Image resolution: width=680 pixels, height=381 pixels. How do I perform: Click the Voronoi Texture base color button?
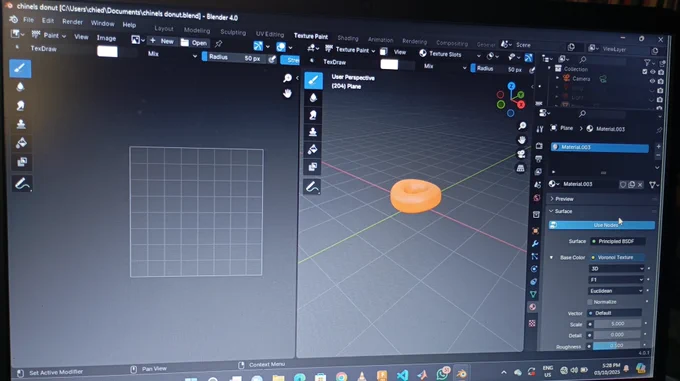617,257
